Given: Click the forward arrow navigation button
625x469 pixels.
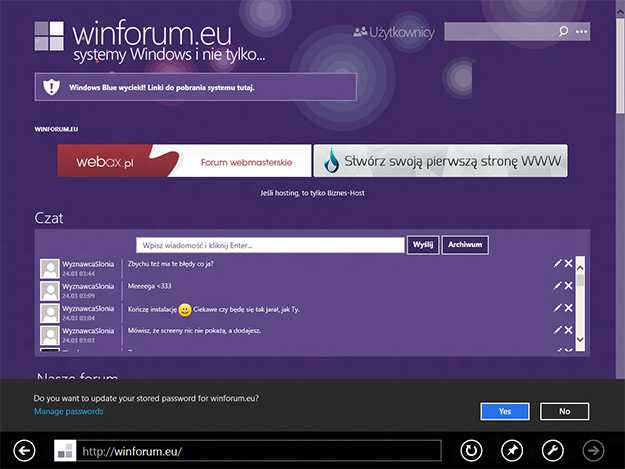Looking at the screenshot, I should click(x=593, y=451).
